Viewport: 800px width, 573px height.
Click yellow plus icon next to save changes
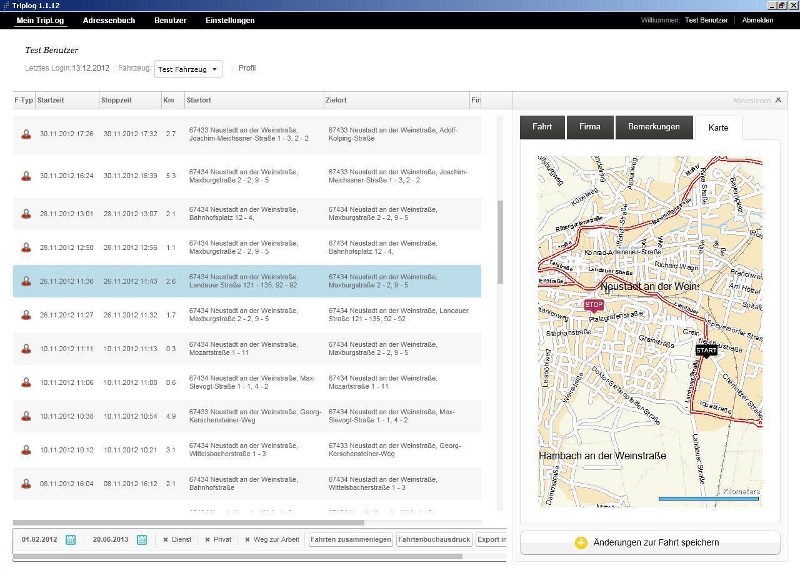point(581,542)
